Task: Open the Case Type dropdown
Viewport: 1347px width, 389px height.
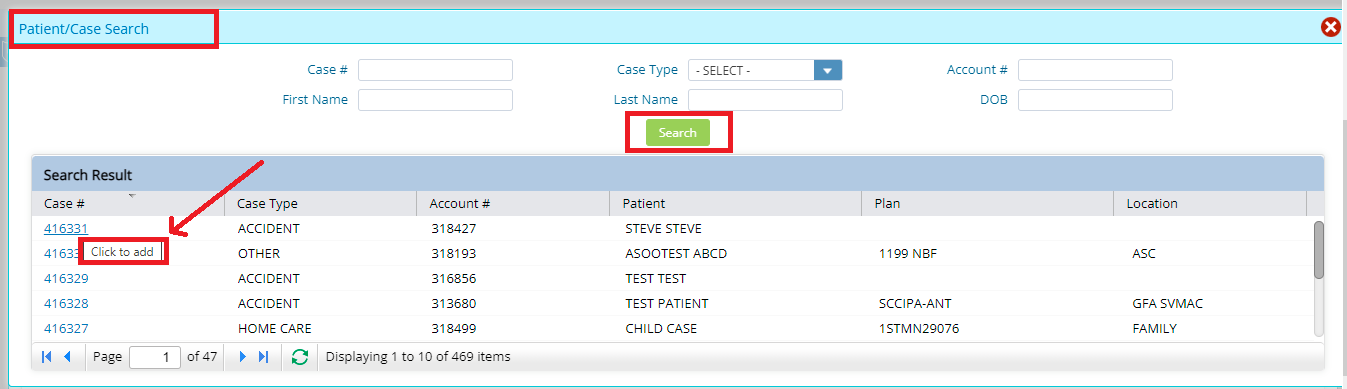Action: pyautogui.click(x=828, y=70)
